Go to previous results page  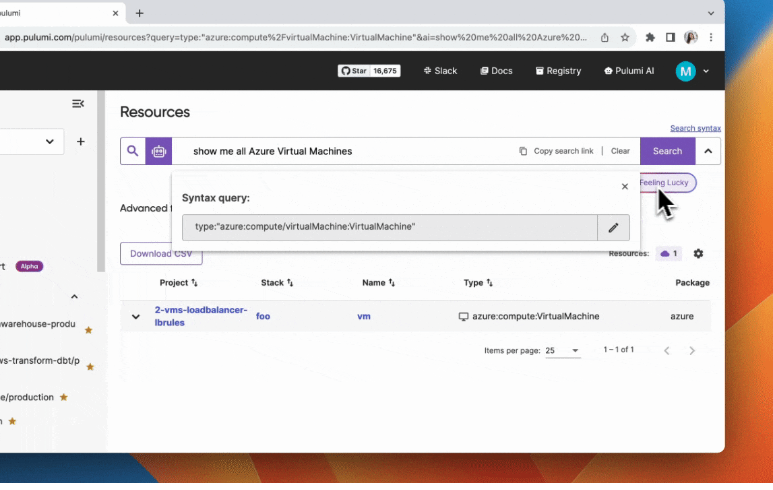click(x=667, y=350)
